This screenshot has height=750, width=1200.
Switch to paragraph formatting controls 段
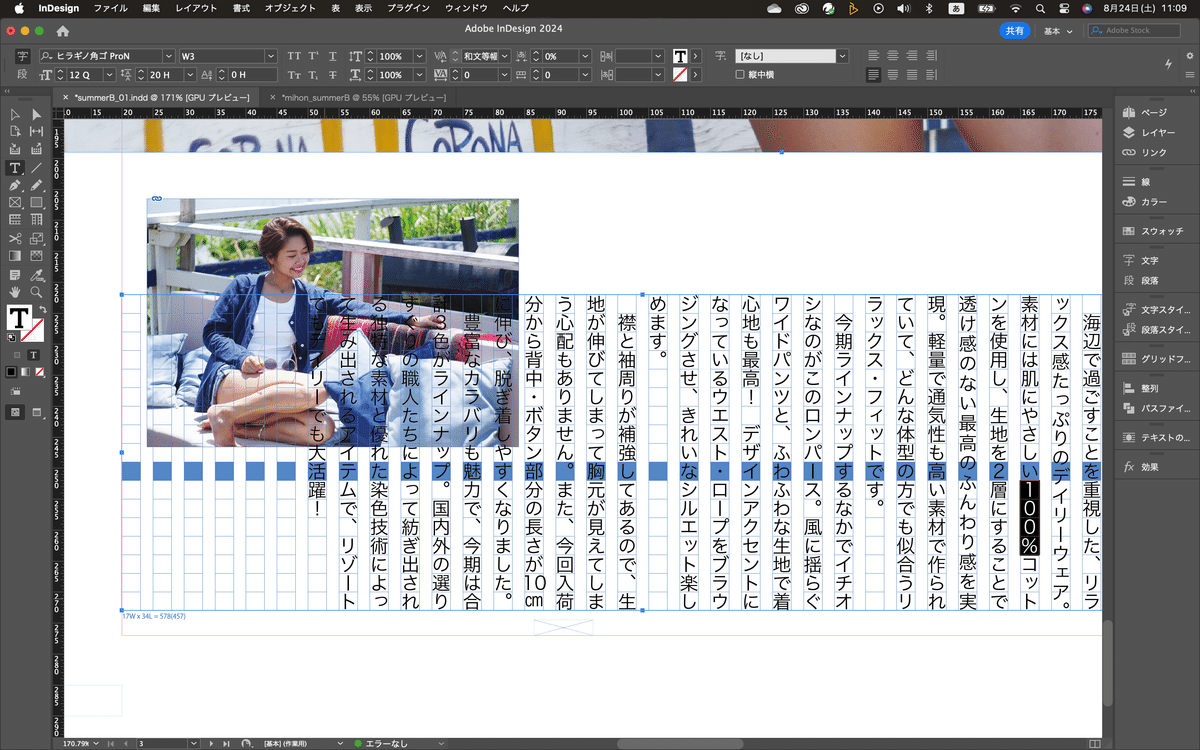[22, 75]
